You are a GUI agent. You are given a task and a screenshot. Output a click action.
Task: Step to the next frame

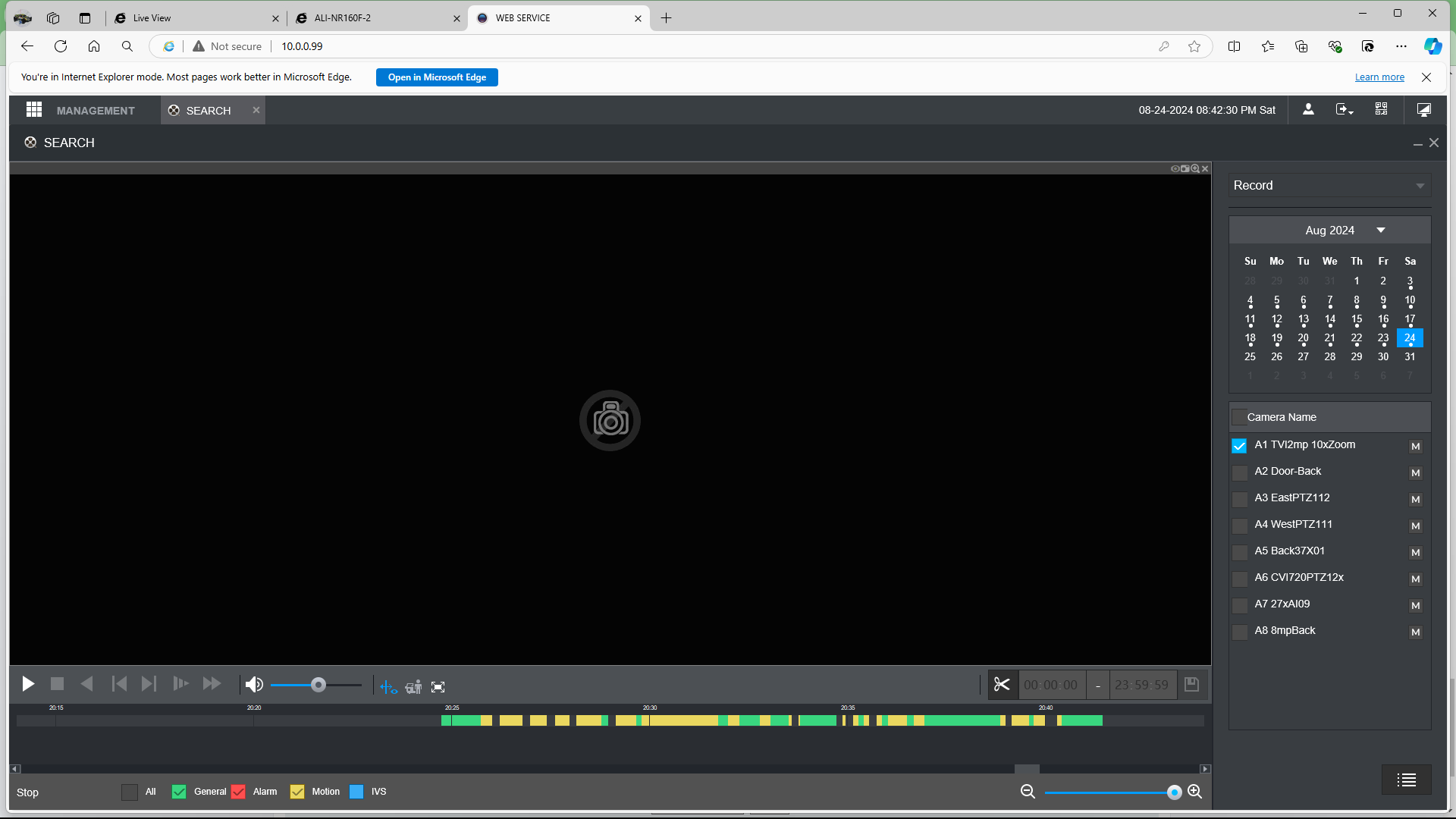[x=149, y=685]
